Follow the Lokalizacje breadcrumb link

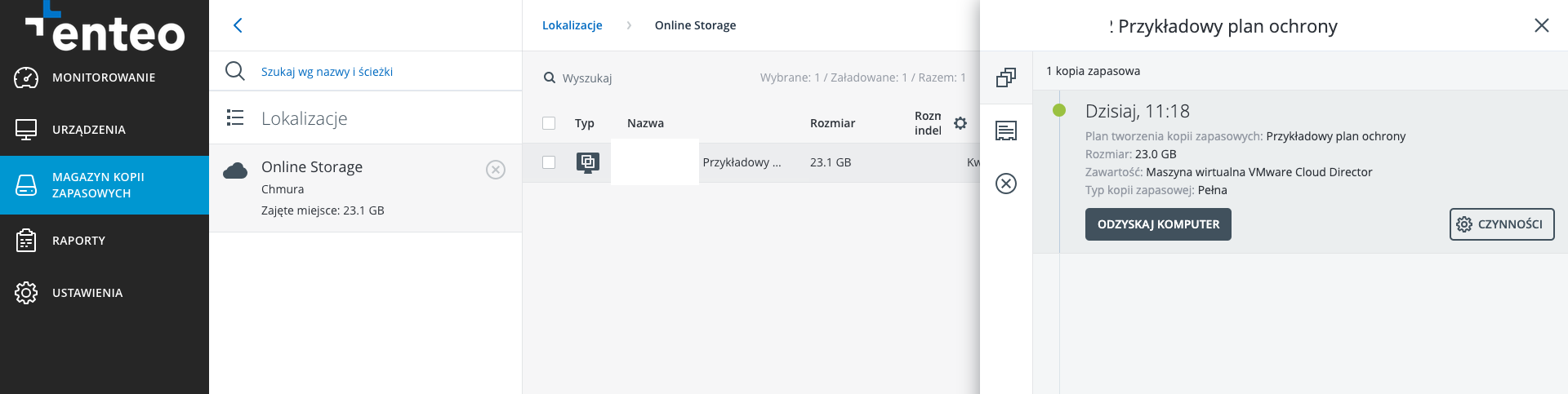tap(572, 25)
